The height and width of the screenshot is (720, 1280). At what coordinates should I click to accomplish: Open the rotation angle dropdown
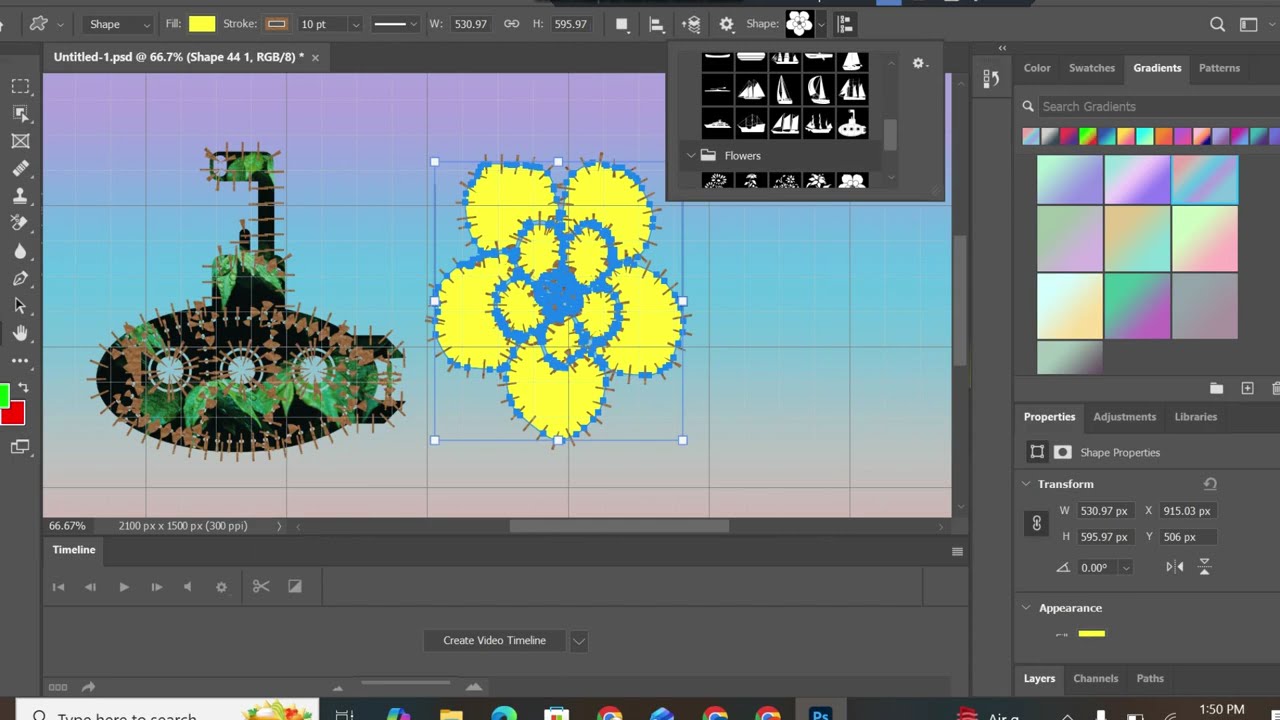(1126, 567)
